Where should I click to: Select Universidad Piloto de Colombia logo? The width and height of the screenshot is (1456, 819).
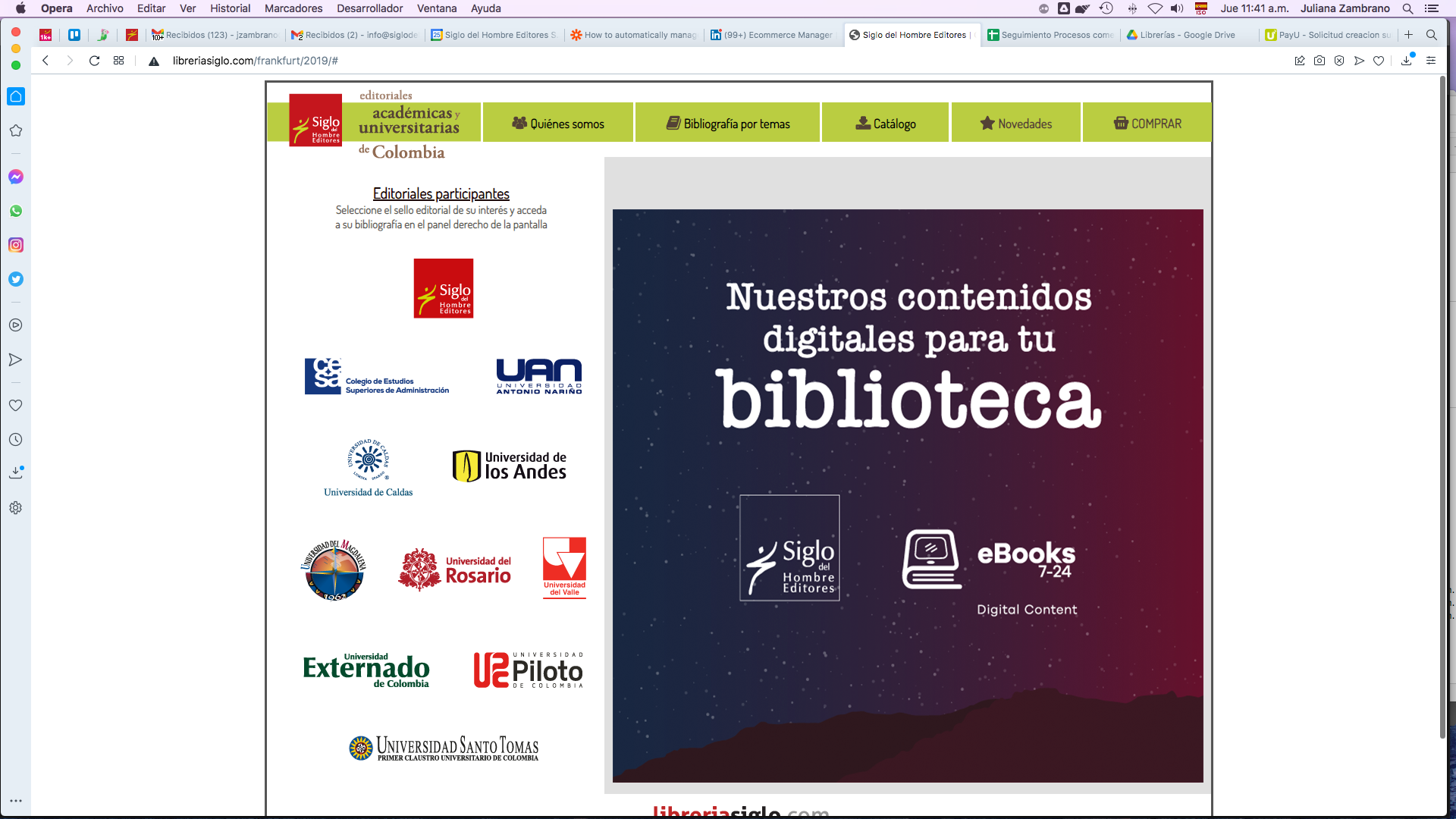pyautogui.click(x=529, y=670)
